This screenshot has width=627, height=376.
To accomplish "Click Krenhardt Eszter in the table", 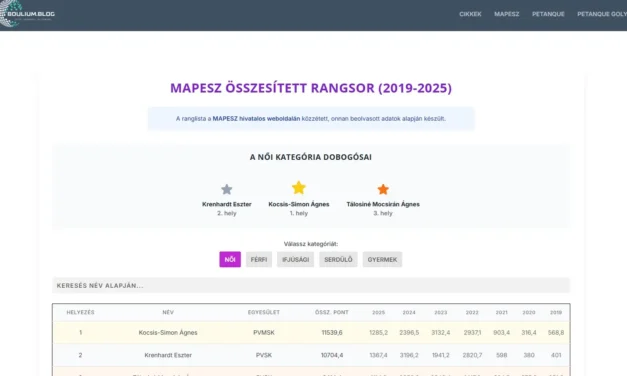I will coord(168,355).
